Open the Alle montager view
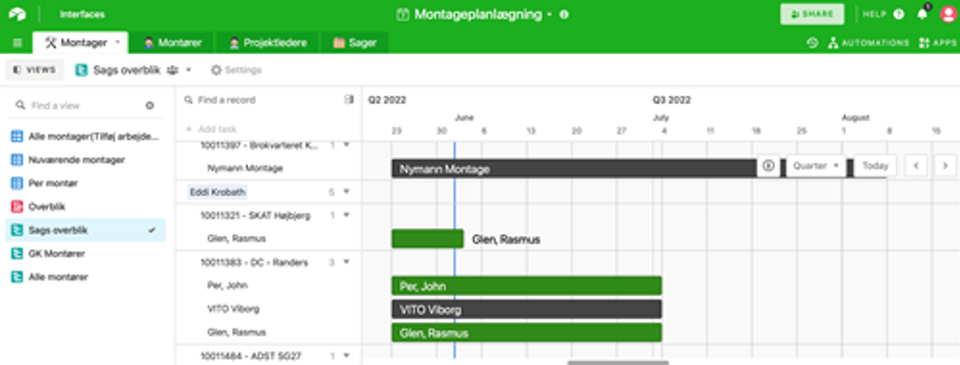 [86, 137]
